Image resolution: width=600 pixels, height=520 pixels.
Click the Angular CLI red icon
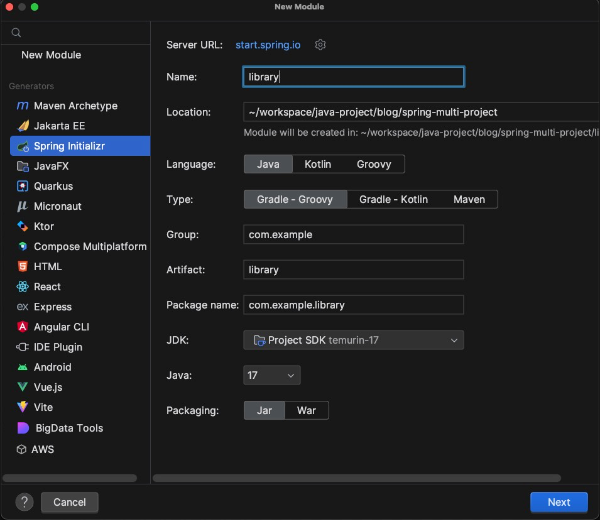coord(23,327)
